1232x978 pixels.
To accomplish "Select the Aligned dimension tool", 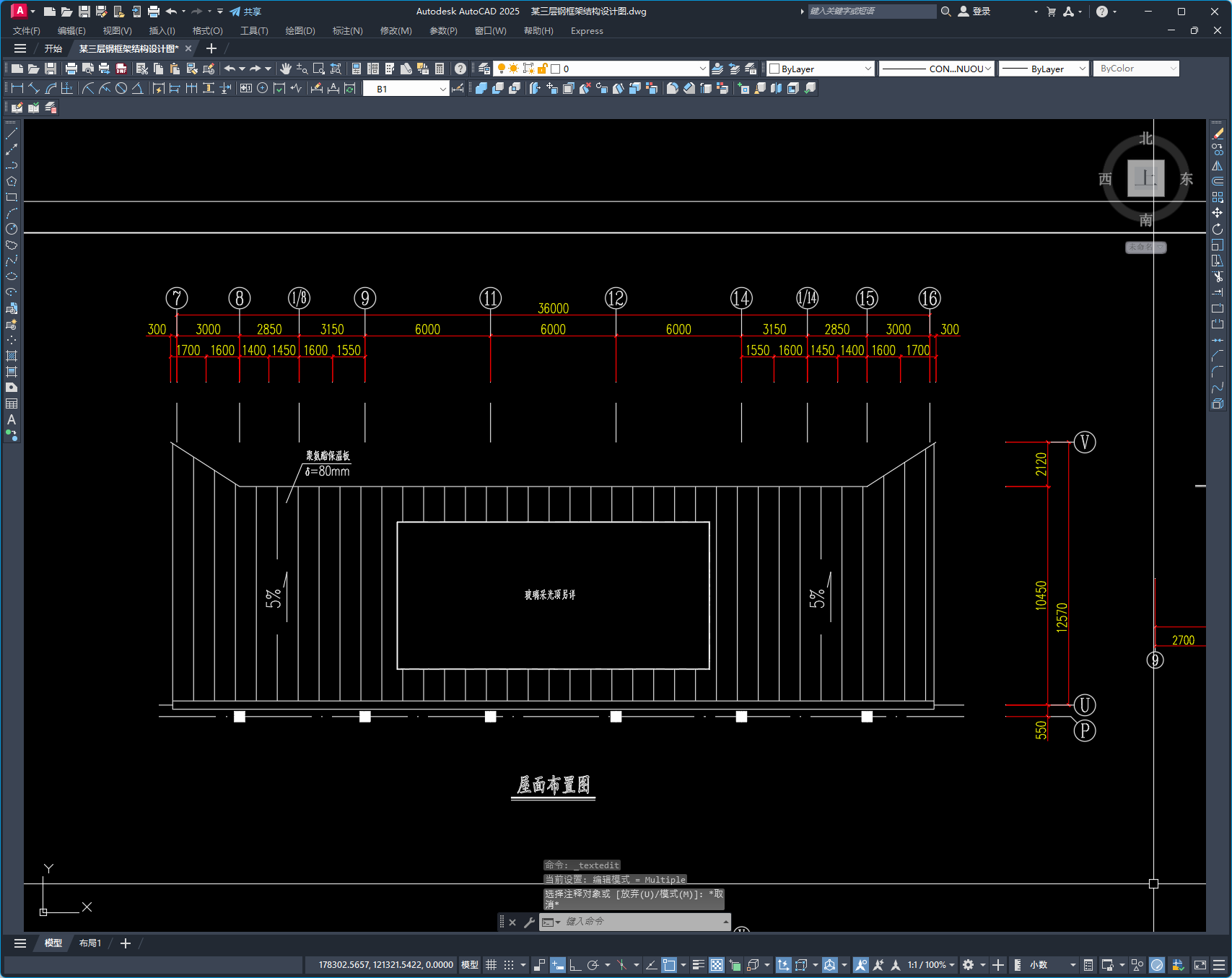I will tap(34, 88).
